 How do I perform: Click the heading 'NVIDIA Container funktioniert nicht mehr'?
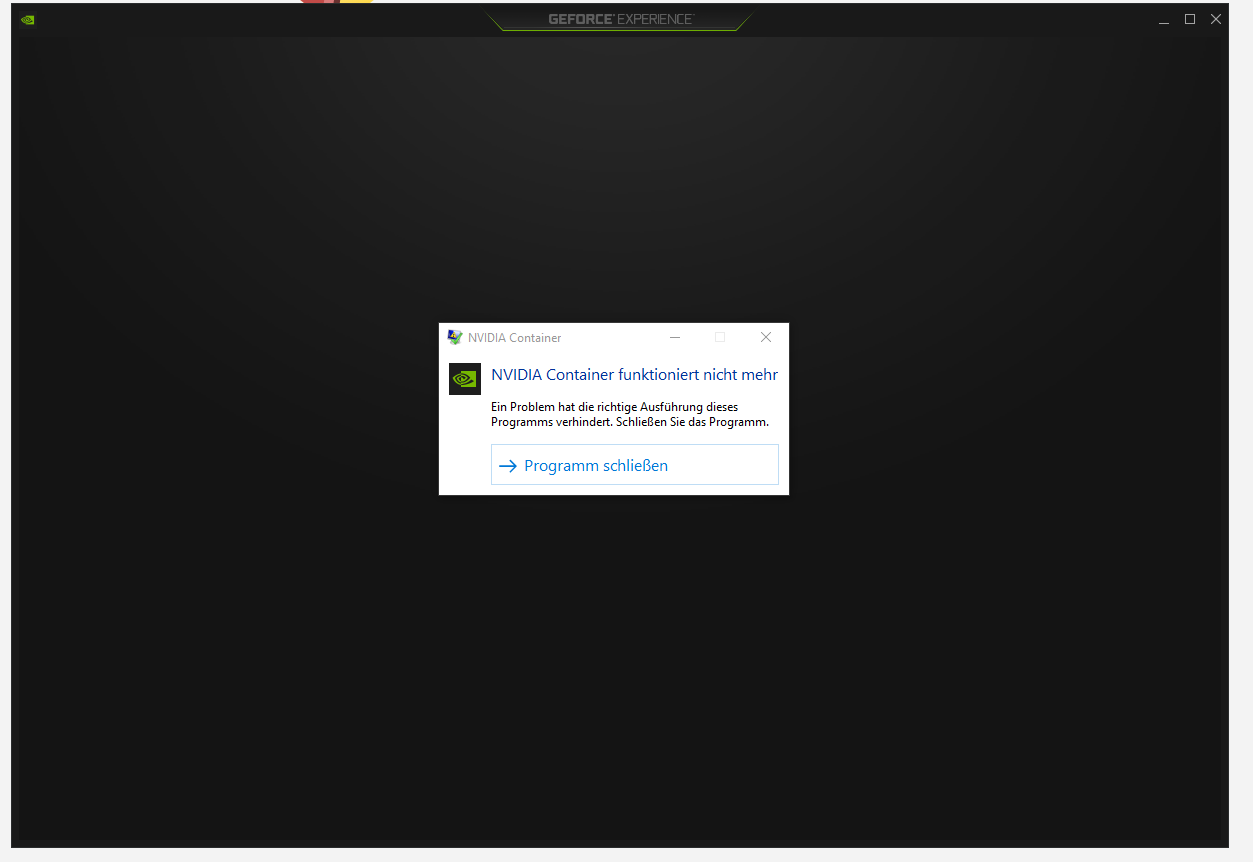[634, 375]
